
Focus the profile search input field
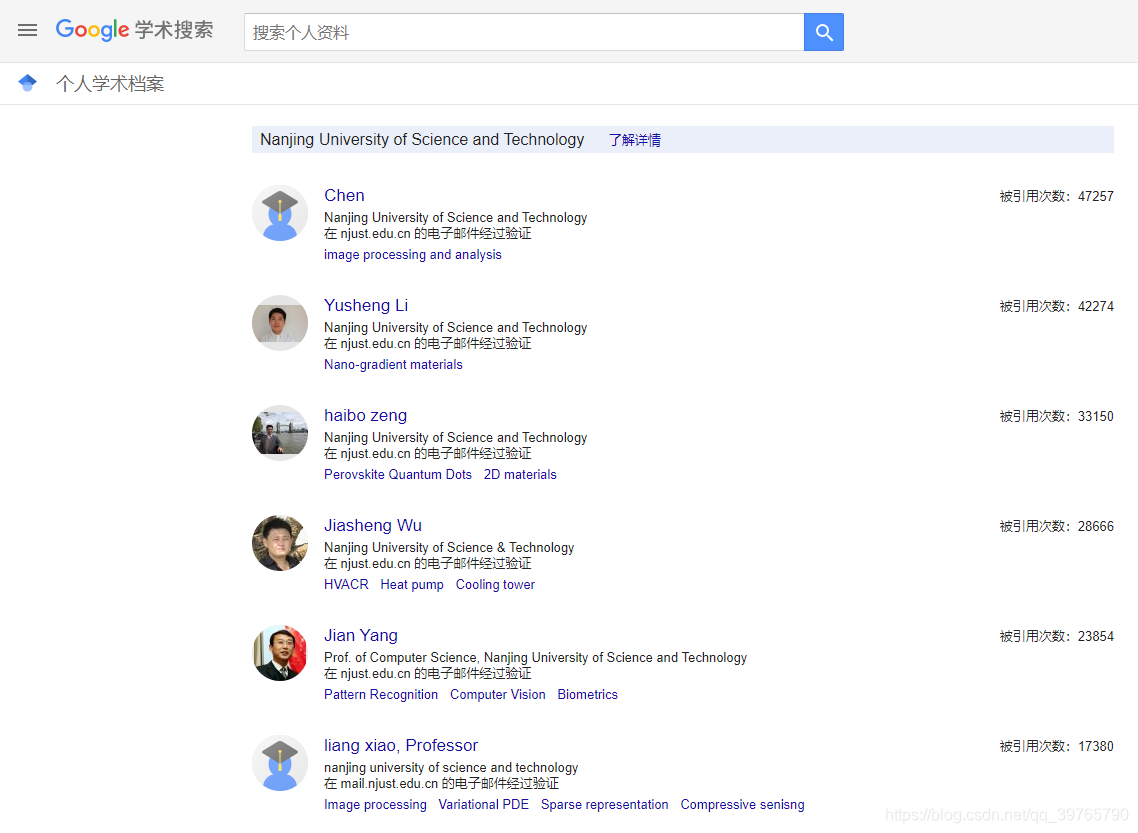coord(524,32)
